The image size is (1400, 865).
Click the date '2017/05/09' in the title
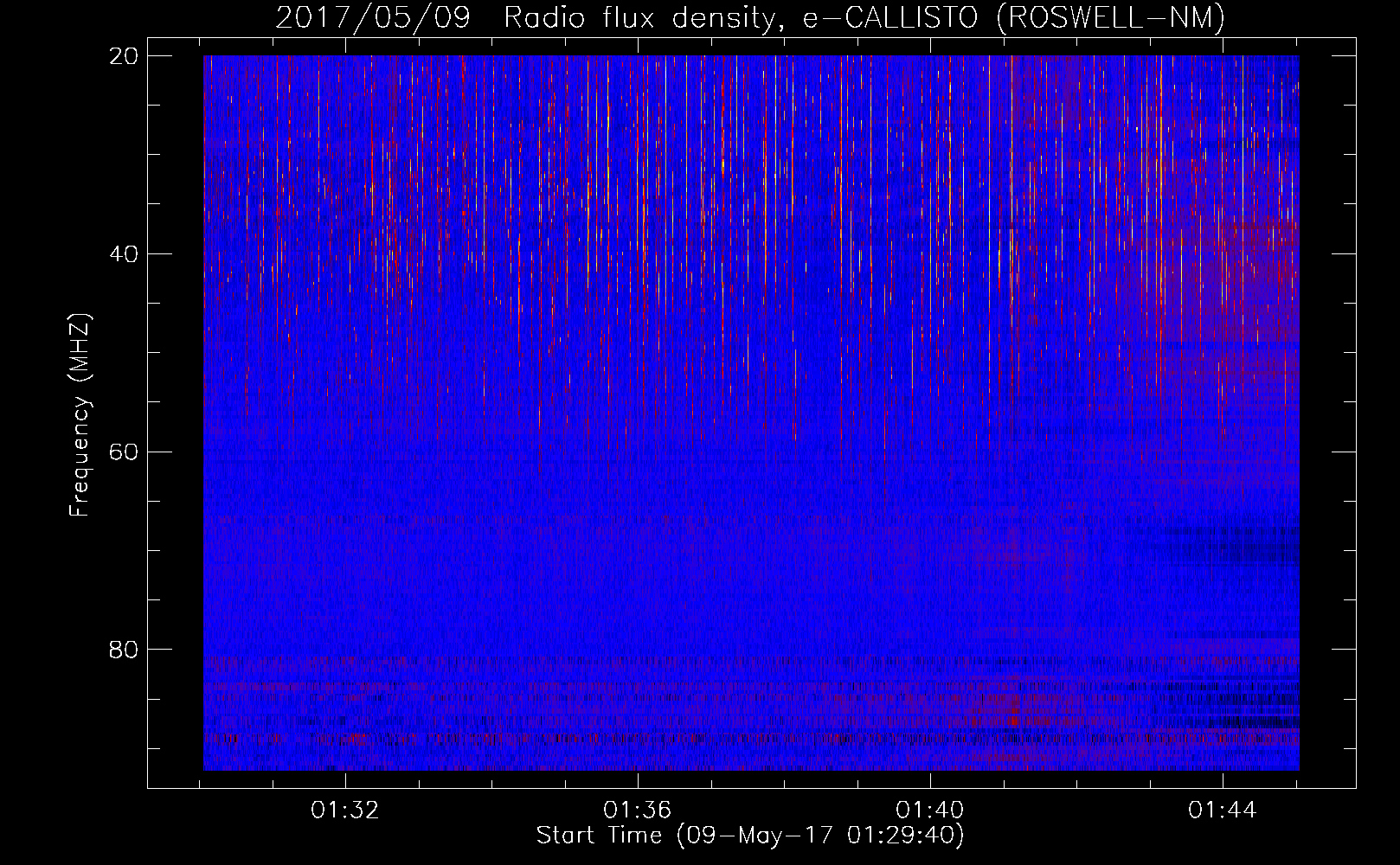point(373,17)
